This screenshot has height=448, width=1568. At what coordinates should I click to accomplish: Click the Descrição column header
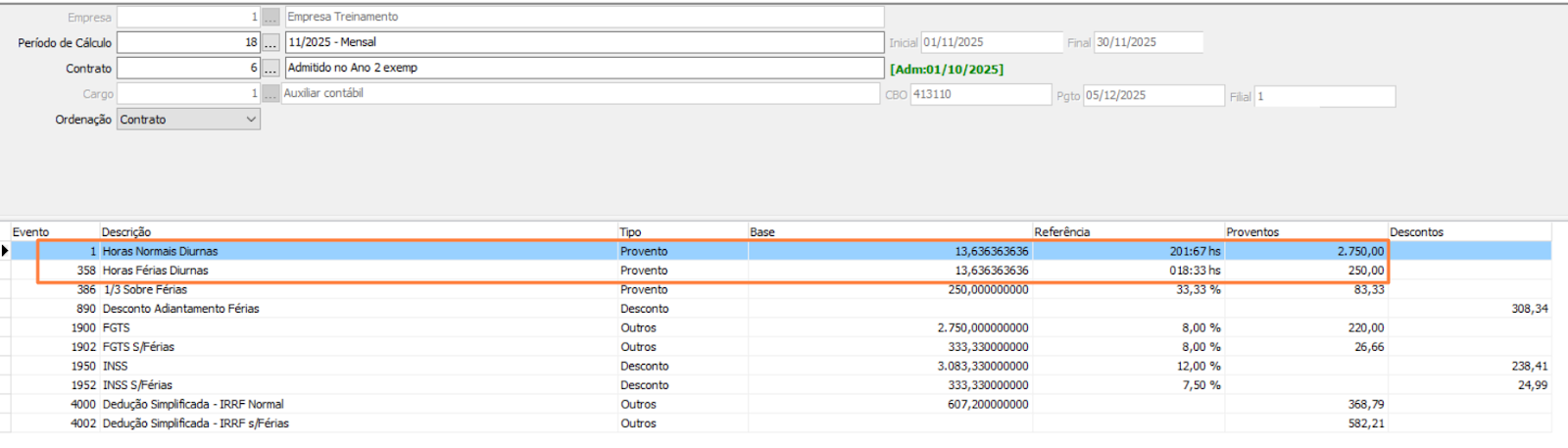127,232
